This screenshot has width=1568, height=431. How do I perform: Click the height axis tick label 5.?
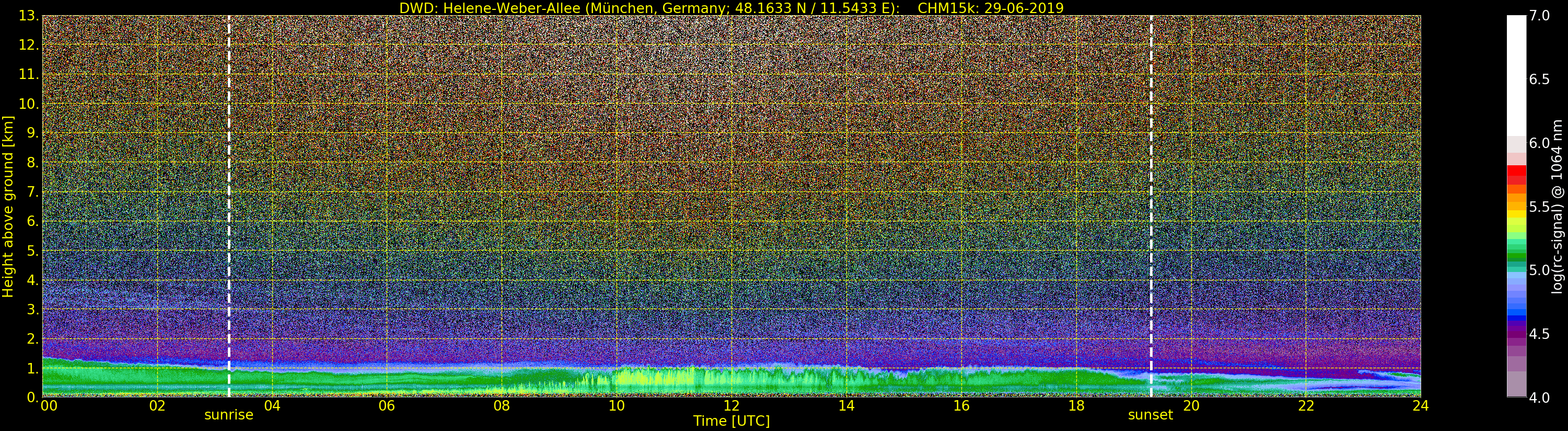coord(32,251)
